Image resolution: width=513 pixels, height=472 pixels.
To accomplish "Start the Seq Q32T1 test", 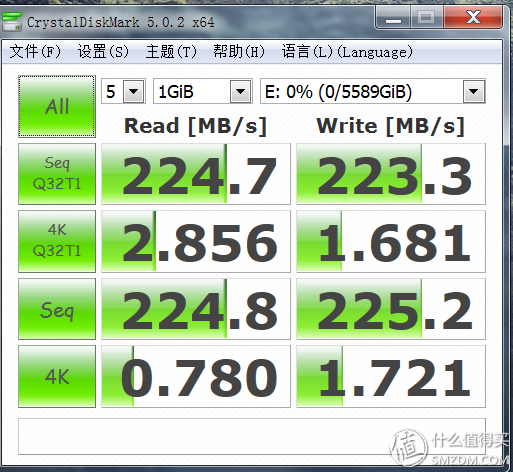I will point(57,174).
